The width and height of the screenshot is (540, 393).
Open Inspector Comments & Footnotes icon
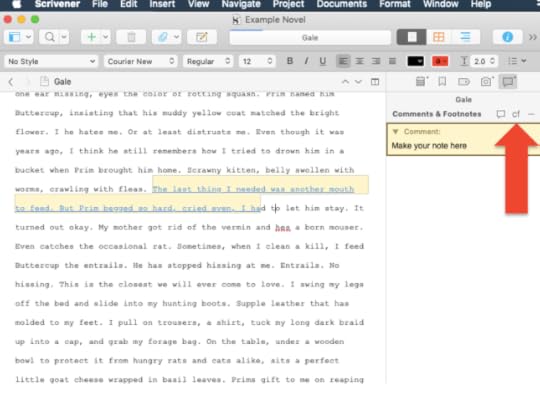point(508,82)
